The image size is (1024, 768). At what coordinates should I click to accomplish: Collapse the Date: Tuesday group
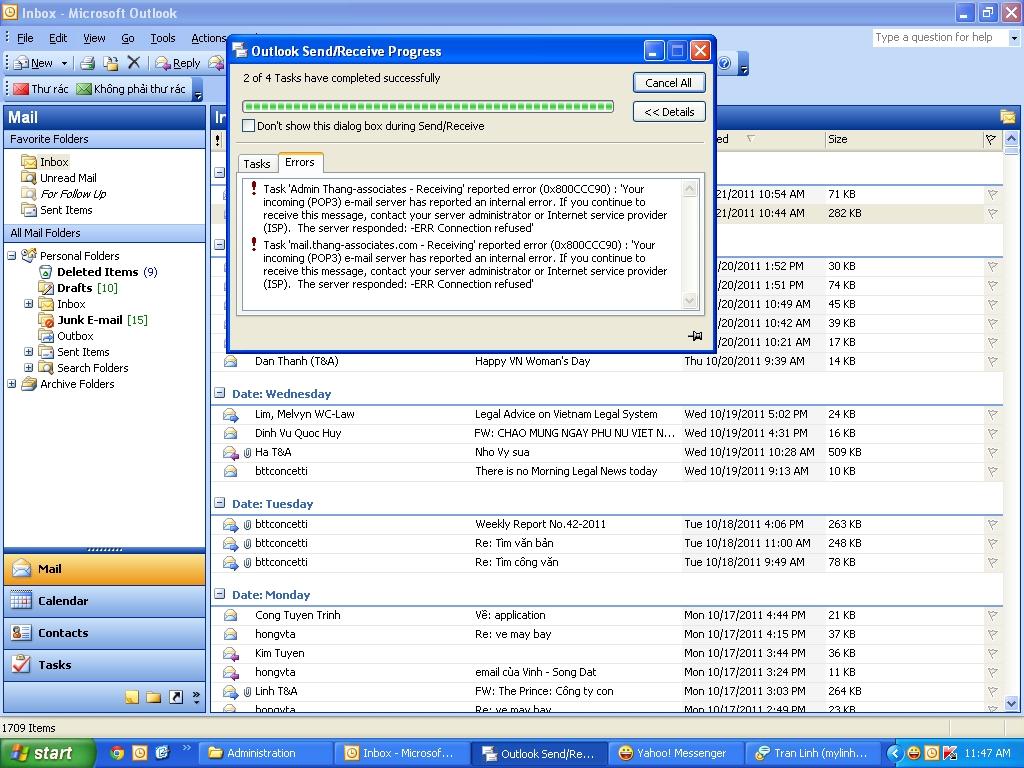(x=219, y=504)
